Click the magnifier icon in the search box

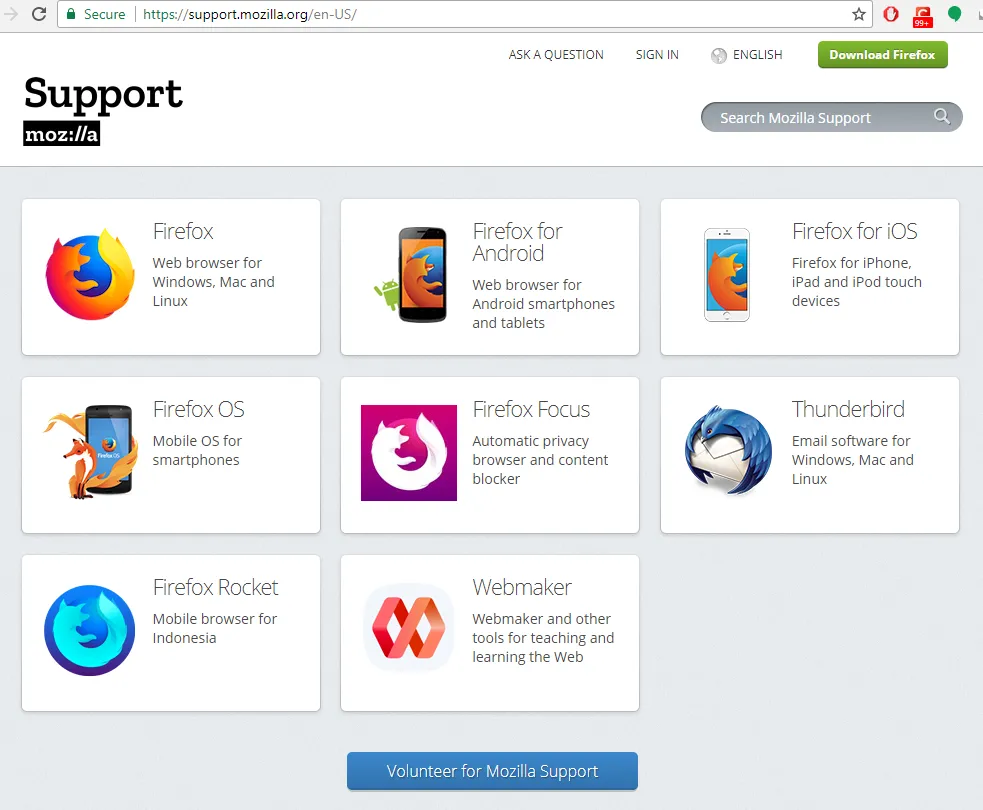pos(941,116)
